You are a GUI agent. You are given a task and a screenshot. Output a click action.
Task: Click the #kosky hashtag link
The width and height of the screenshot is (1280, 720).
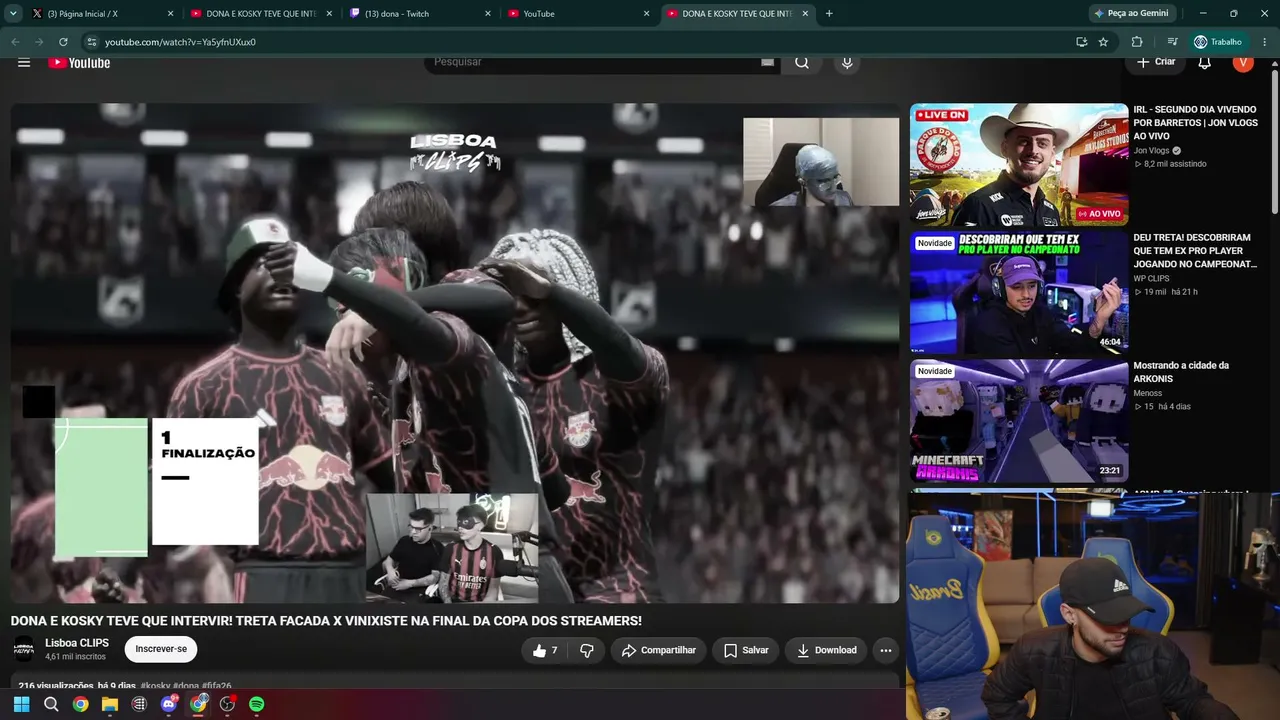click(155, 687)
